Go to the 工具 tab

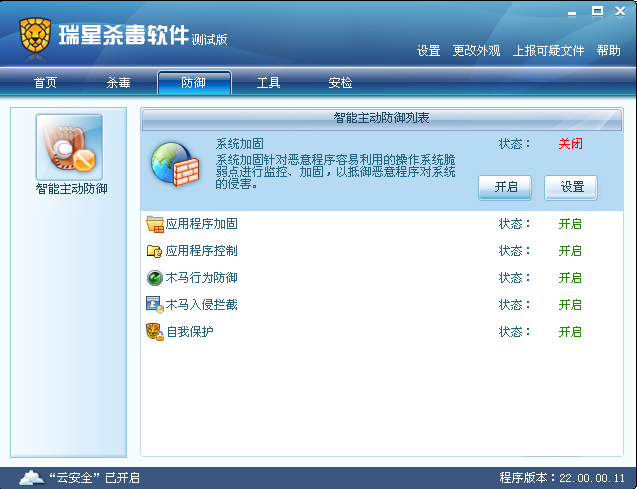(269, 83)
